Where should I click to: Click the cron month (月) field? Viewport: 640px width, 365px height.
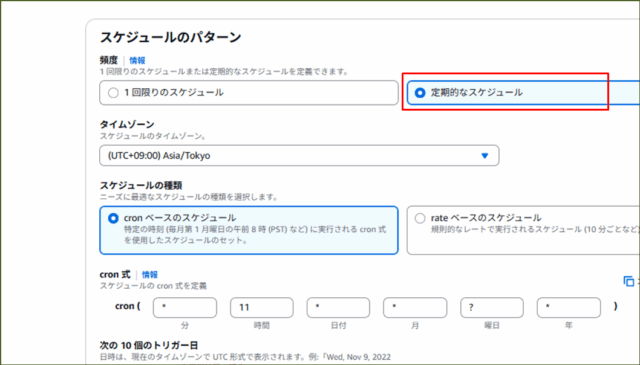click(415, 307)
